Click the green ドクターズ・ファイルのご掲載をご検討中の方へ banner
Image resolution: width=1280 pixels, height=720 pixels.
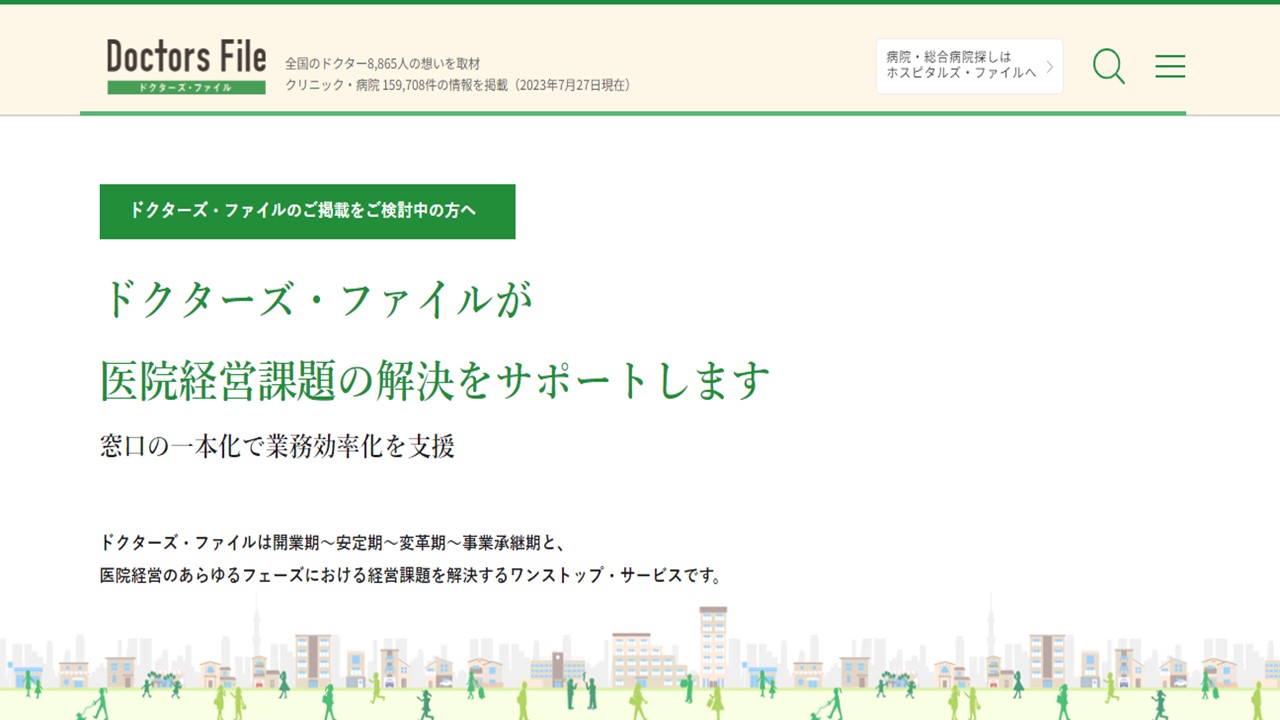[x=307, y=211]
